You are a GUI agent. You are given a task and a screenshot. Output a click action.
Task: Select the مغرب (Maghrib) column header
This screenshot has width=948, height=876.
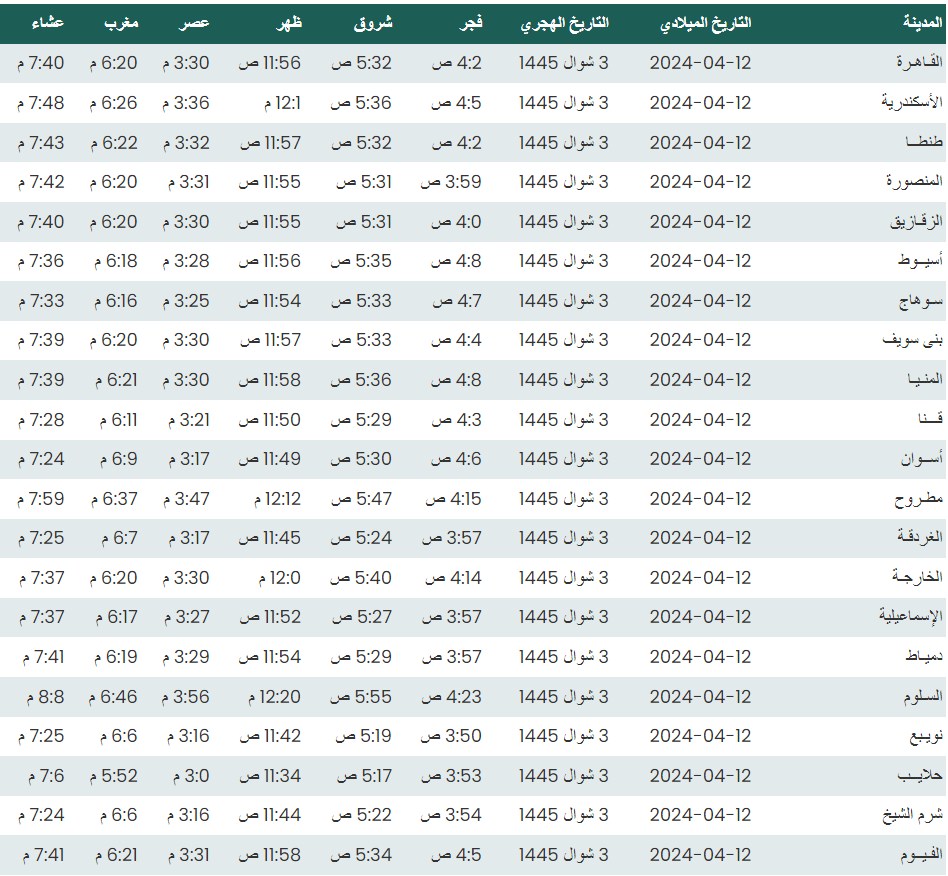coord(122,22)
